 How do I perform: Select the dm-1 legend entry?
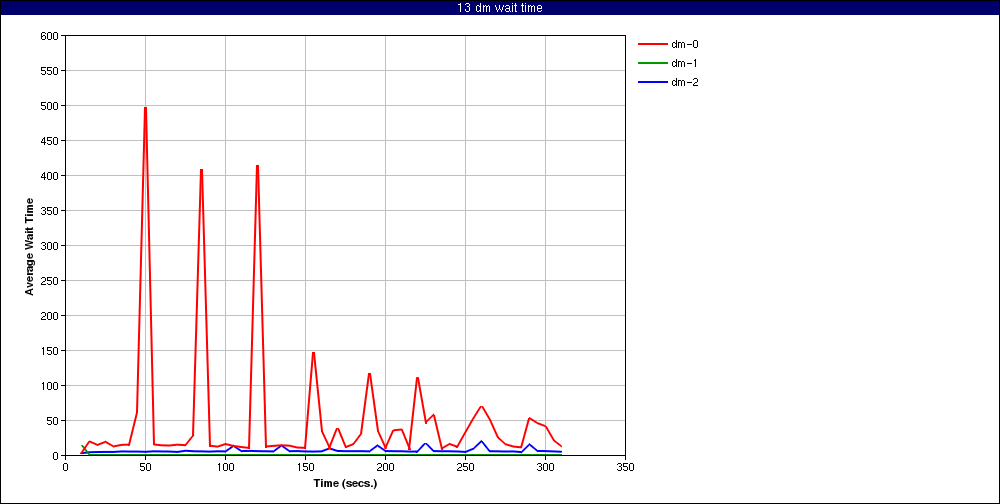coord(668,63)
